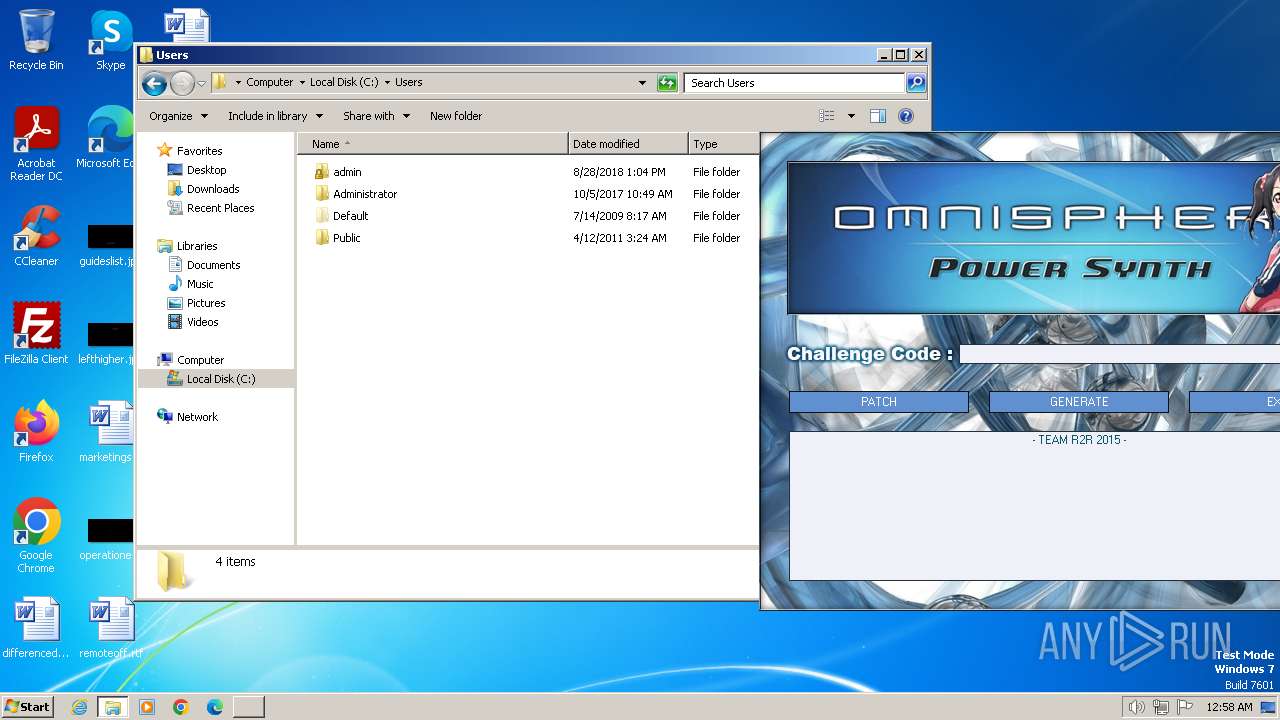Select Local Disk (C:) in the navigation pane
This screenshot has width=1280, height=720.
click(x=216, y=379)
